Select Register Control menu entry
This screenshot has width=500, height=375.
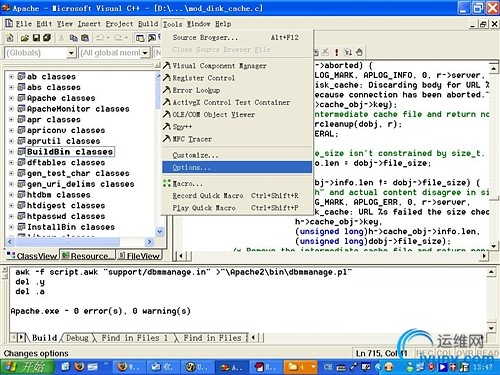(x=237, y=78)
